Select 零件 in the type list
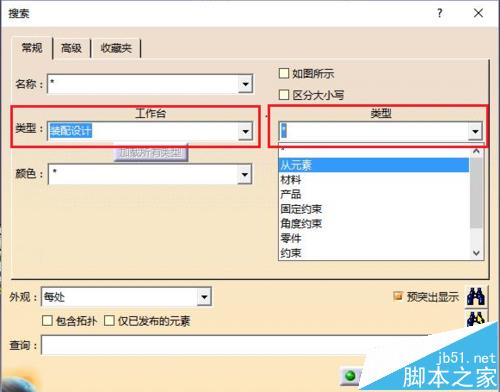Viewport: 500px width, 392px height. click(374, 238)
